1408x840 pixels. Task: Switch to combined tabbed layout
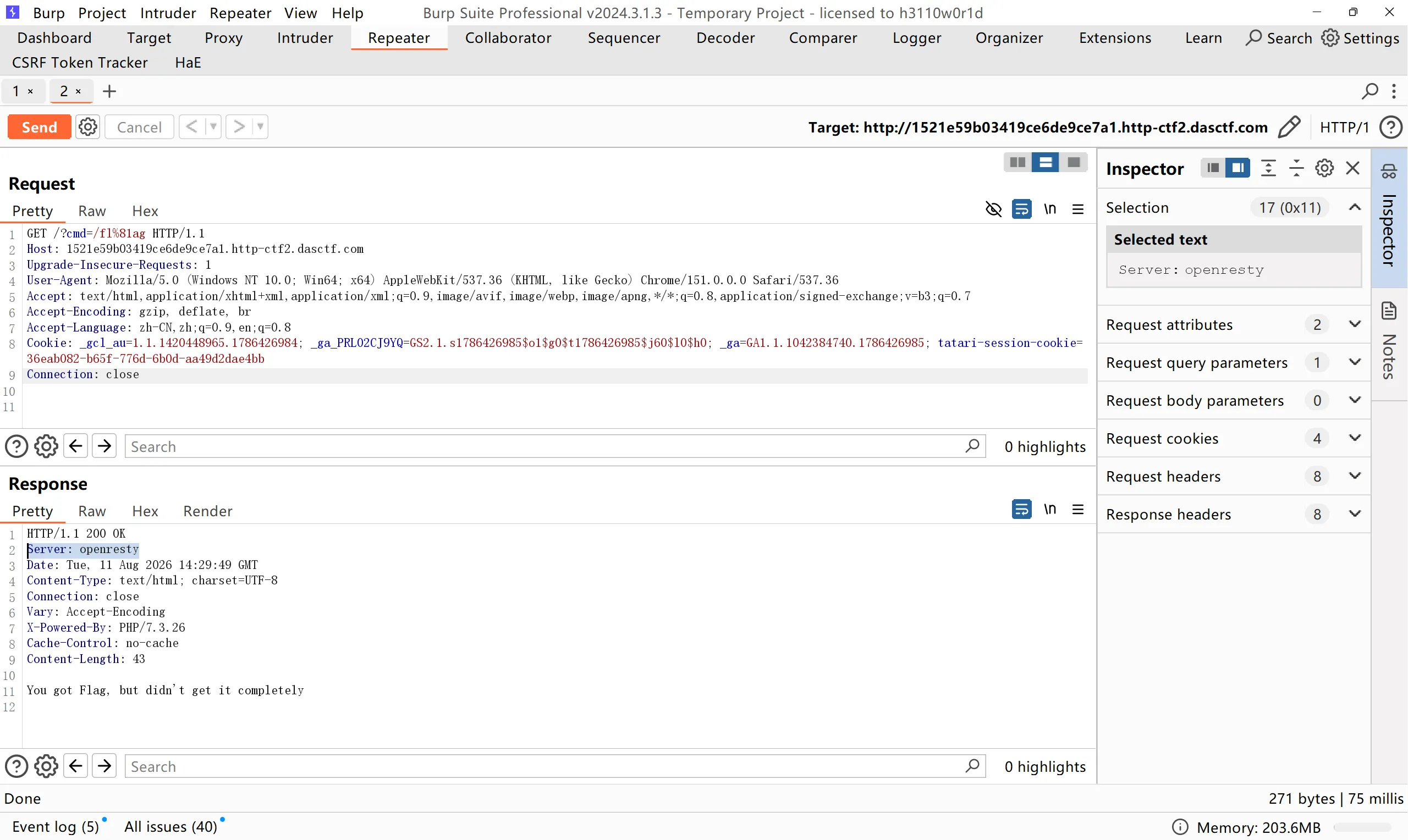pos(1074,163)
